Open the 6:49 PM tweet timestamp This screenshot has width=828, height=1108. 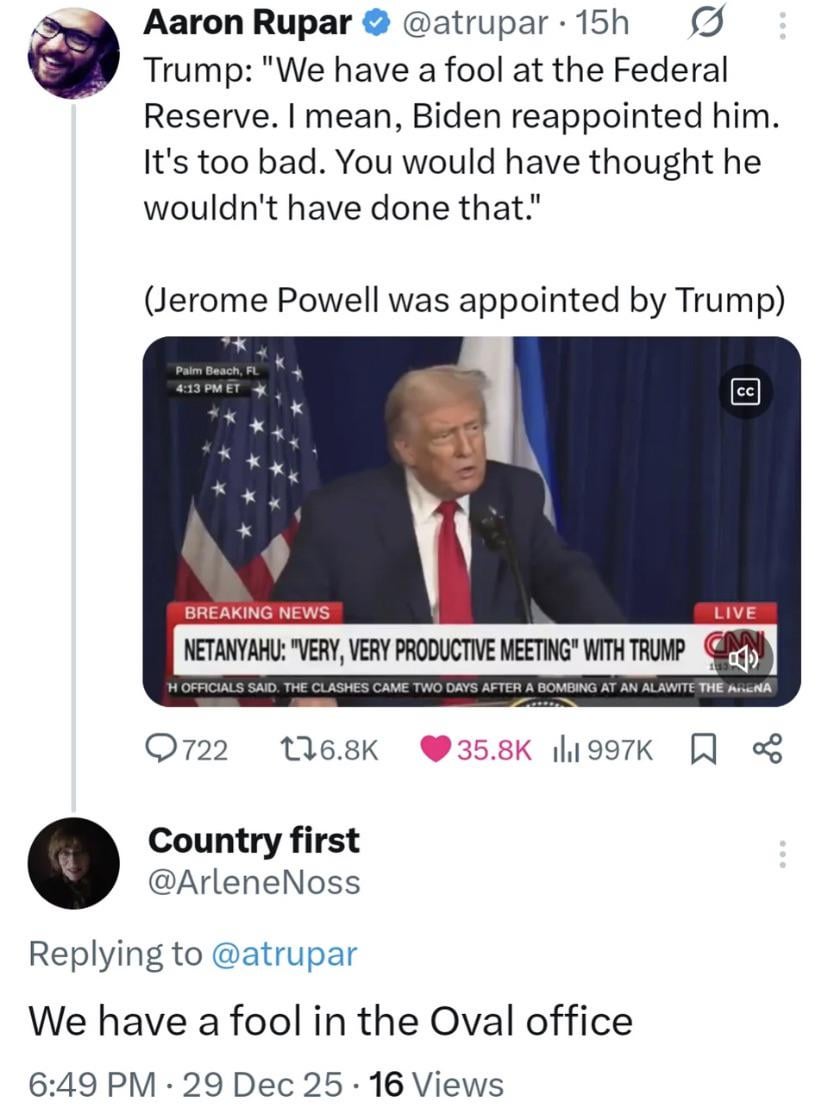[90, 1083]
